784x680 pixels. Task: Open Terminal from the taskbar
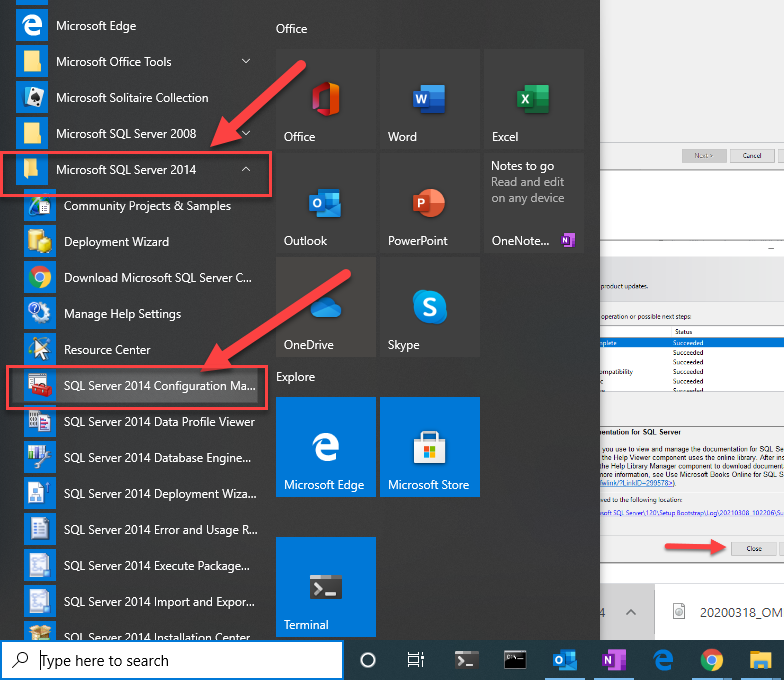tap(466, 660)
